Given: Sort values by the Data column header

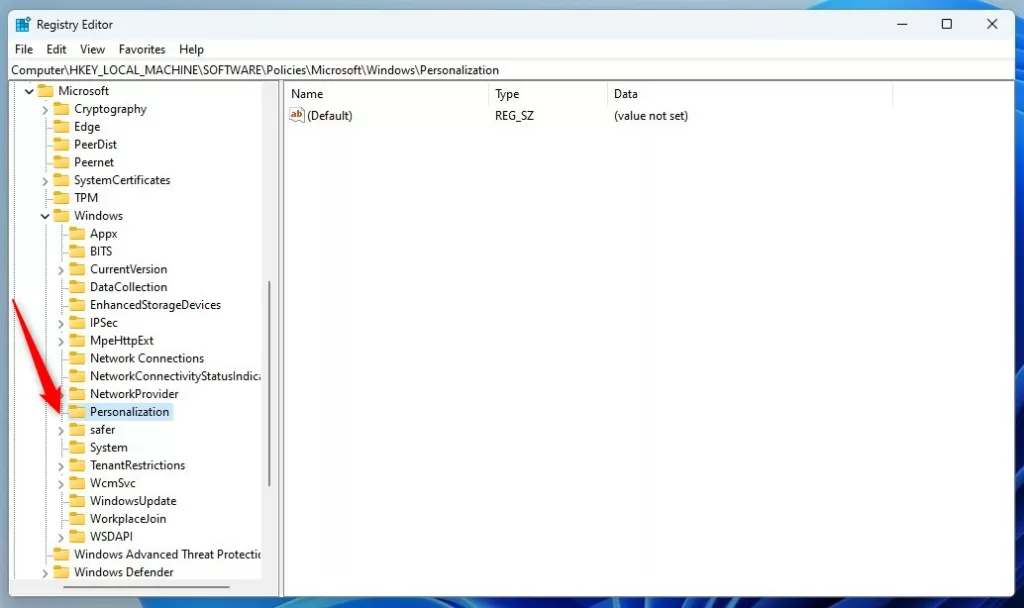Looking at the screenshot, I should pyautogui.click(x=750, y=93).
